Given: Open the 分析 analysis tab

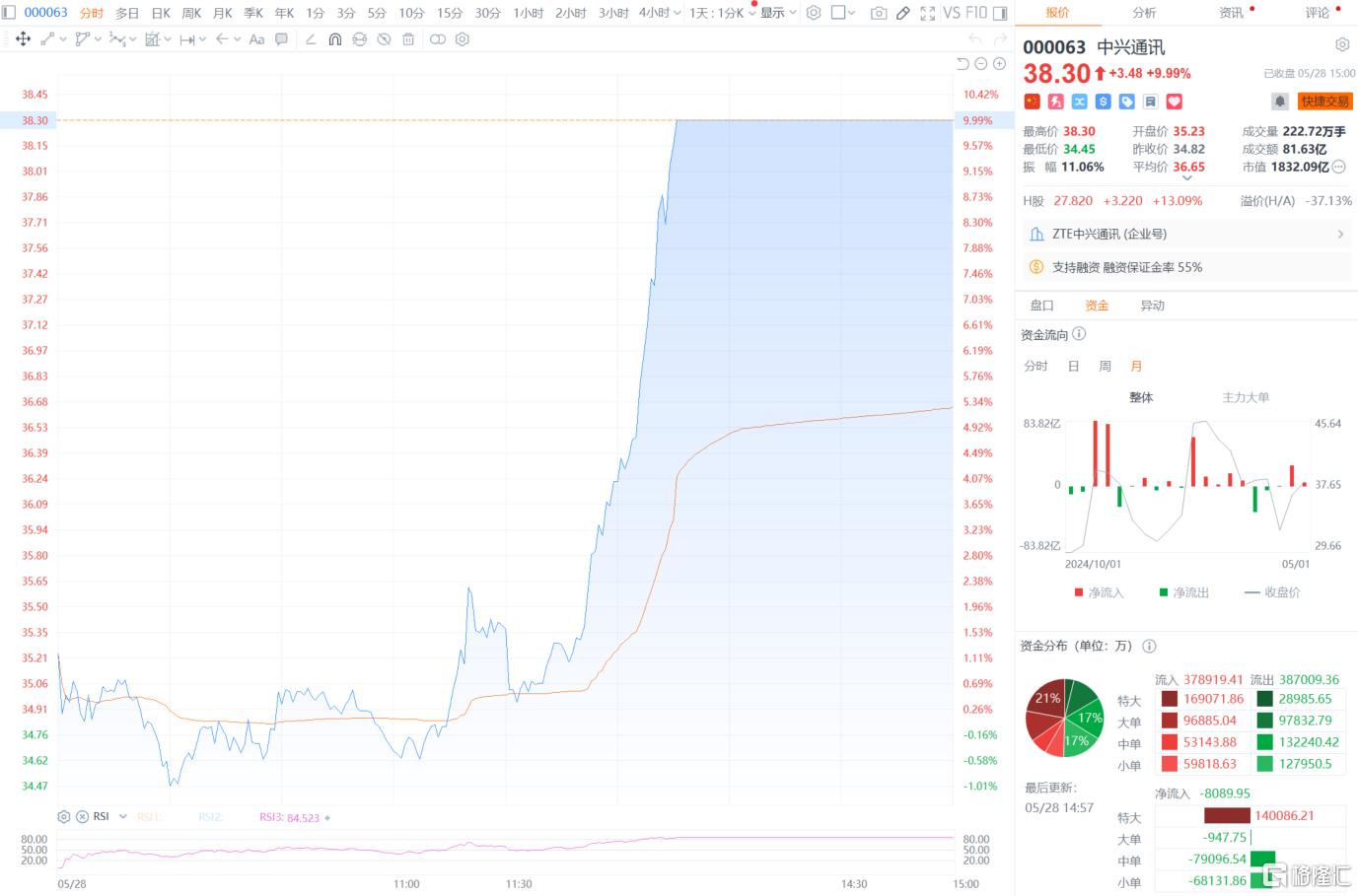Looking at the screenshot, I should coord(1144,13).
